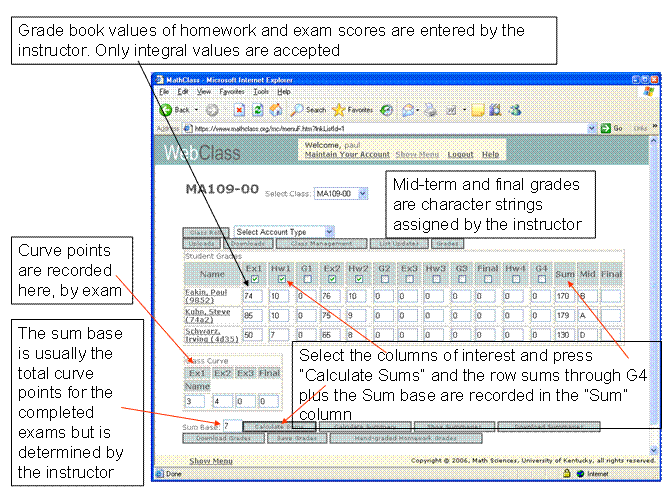Click the Stop loading icon

point(240,109)
